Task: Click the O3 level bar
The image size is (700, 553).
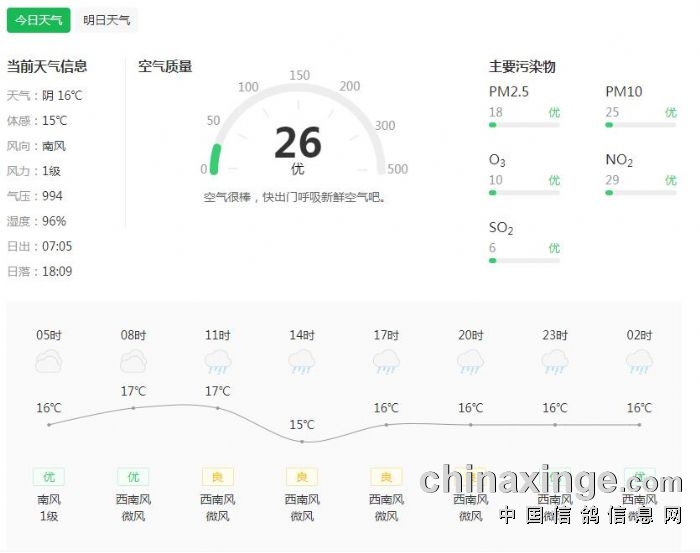Action: [524, 193]
